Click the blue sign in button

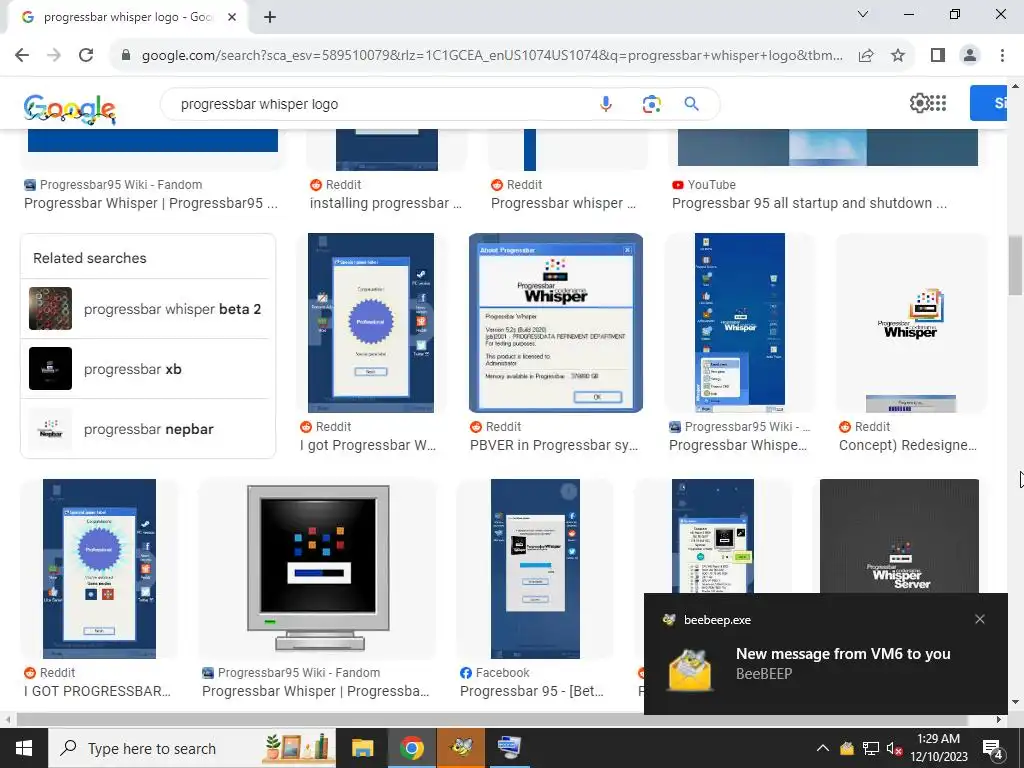click(988, 103)
